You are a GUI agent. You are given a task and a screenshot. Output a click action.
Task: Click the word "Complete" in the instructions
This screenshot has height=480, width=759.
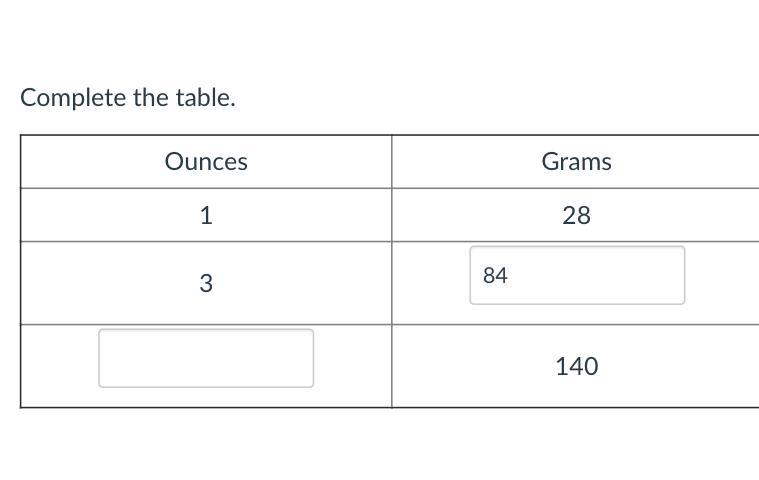(x=73, y=98)
